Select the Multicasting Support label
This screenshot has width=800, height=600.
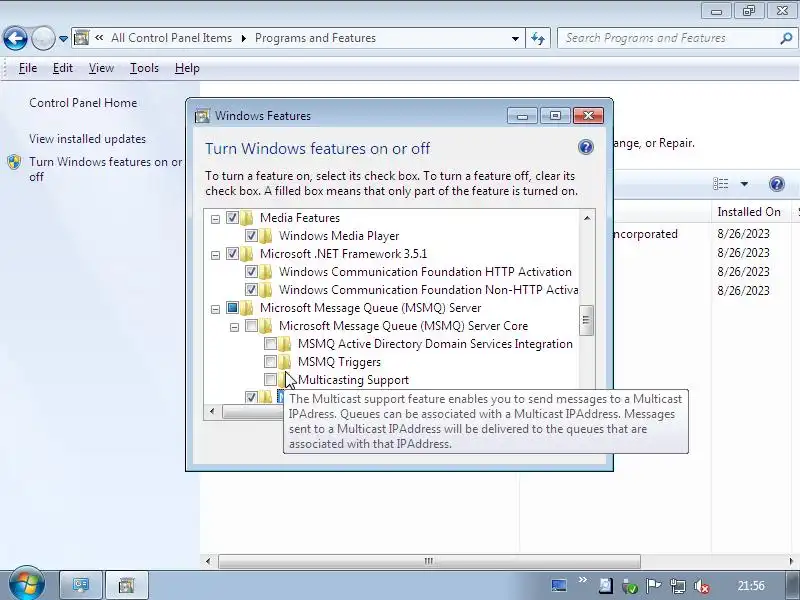(353, 380)
